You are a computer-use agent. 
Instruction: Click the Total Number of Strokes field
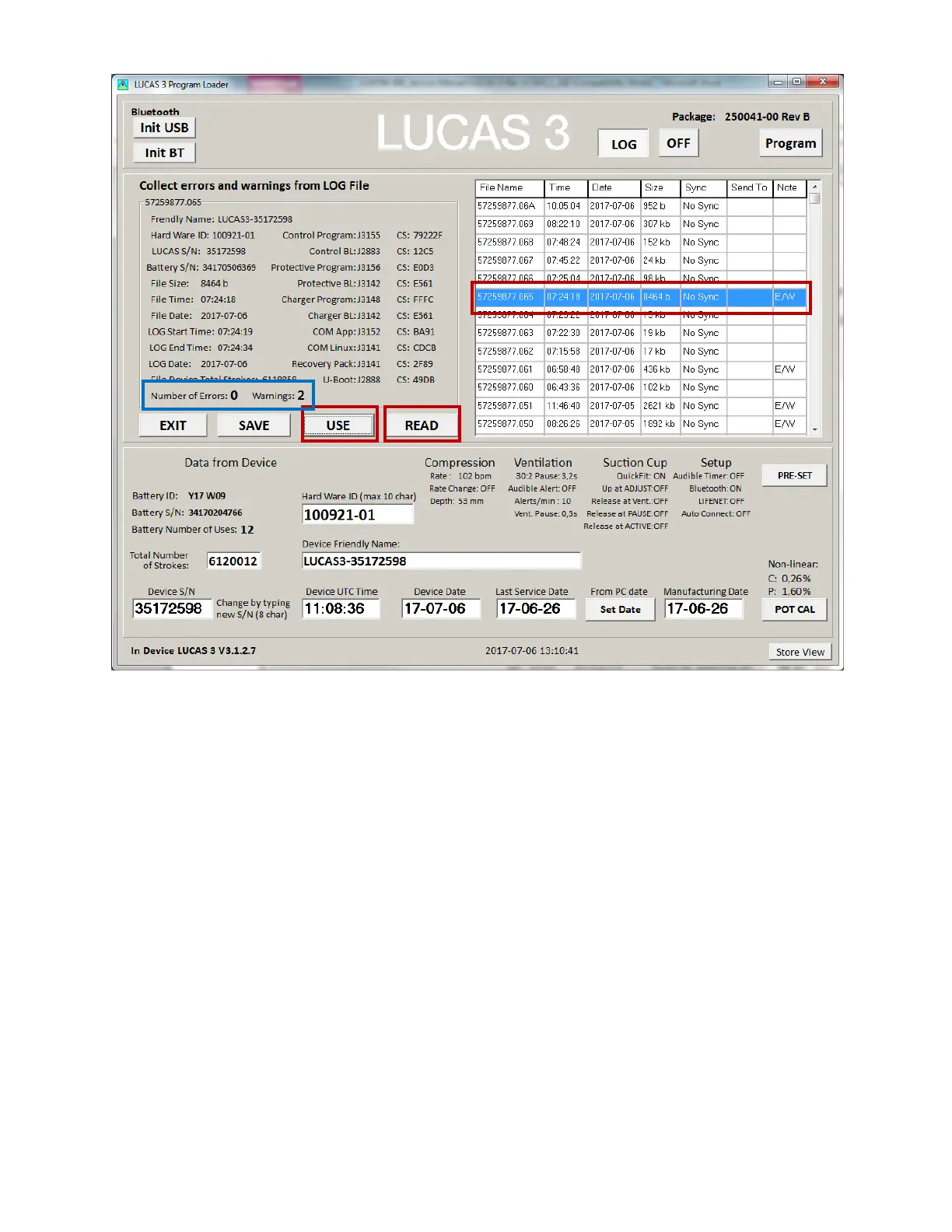coord(233,561)
